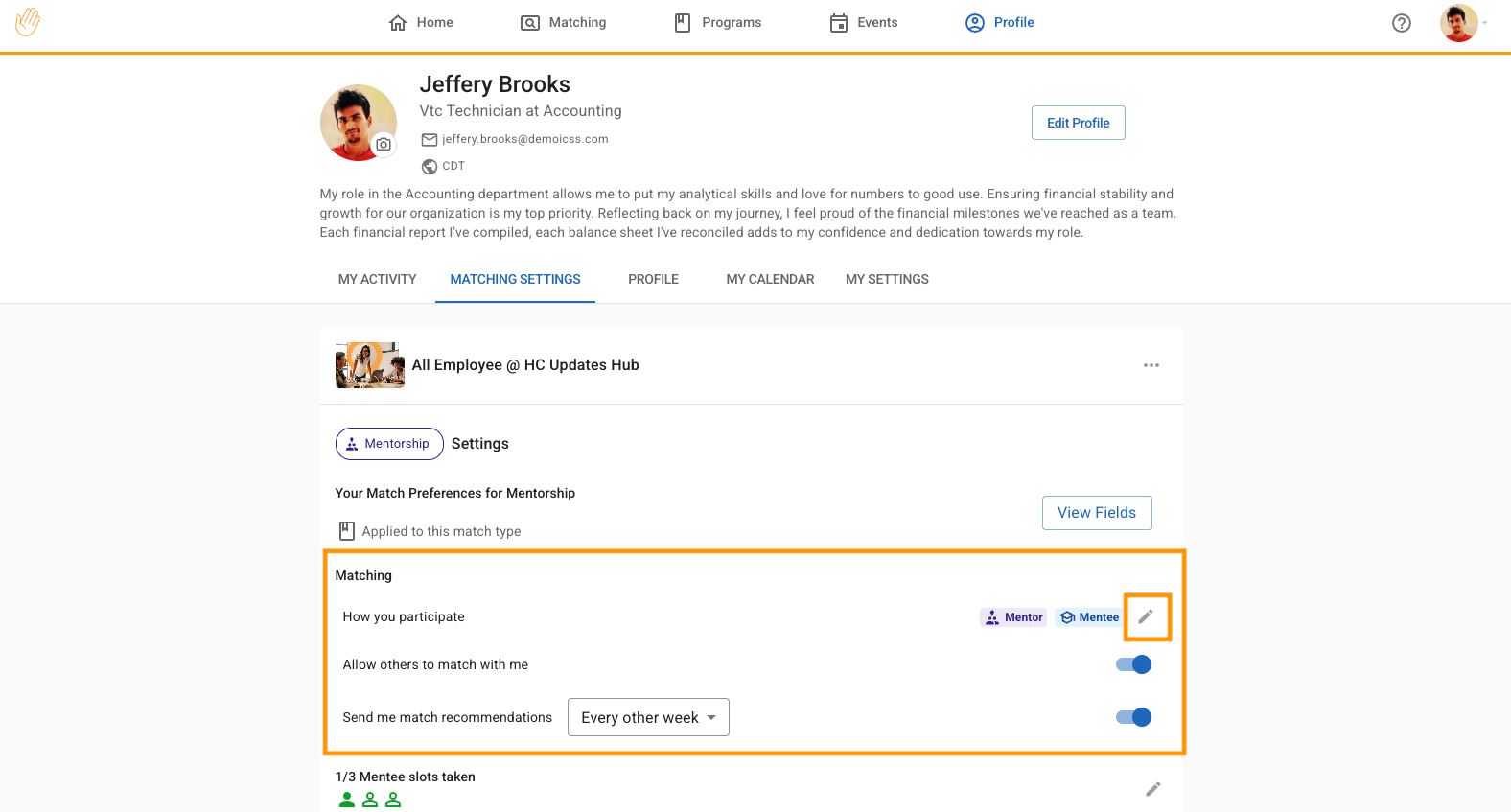
Task: Switch to the My Calendar tab
Action: coord(770,279)
